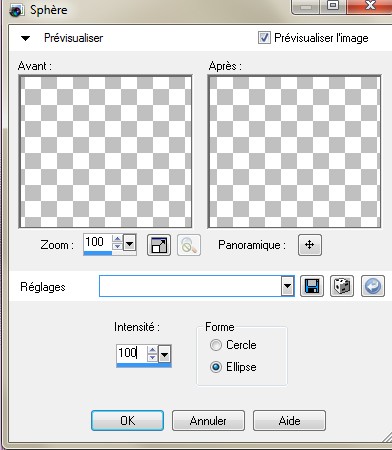Click the Sphère title bar app icon

(16, 10)
